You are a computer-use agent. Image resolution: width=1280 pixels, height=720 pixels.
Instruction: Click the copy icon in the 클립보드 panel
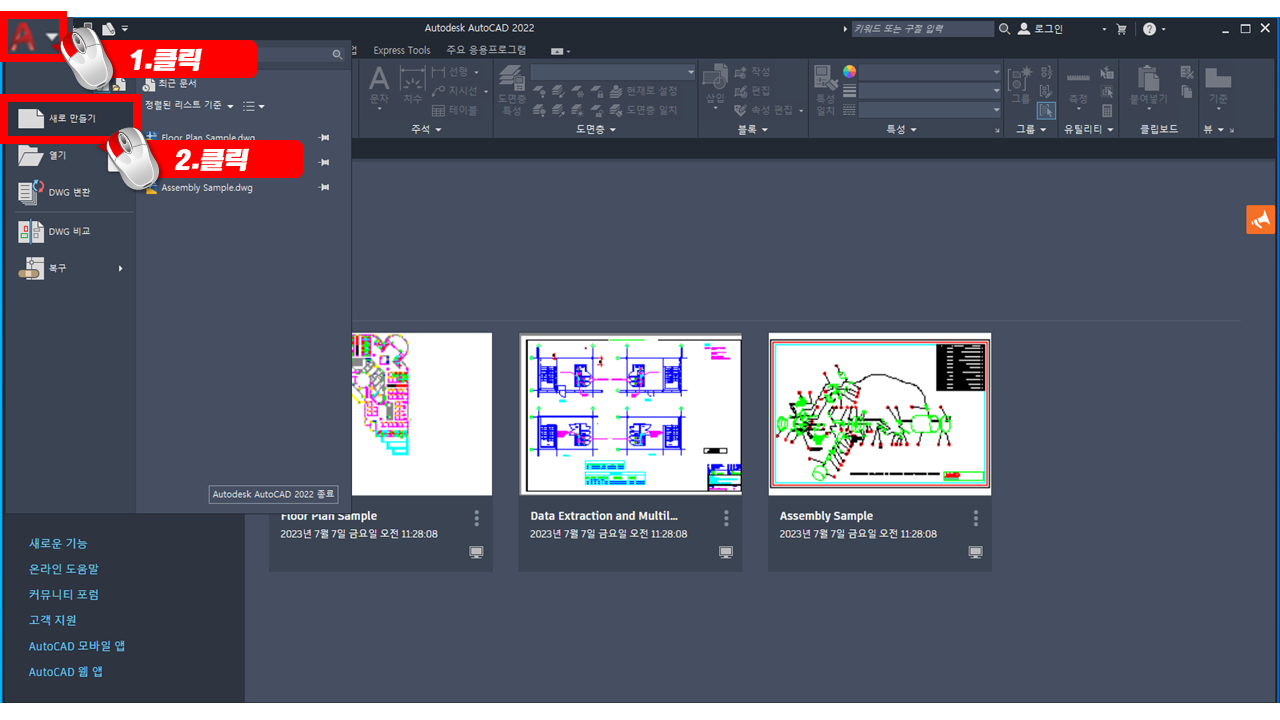tap(1187, 91)
